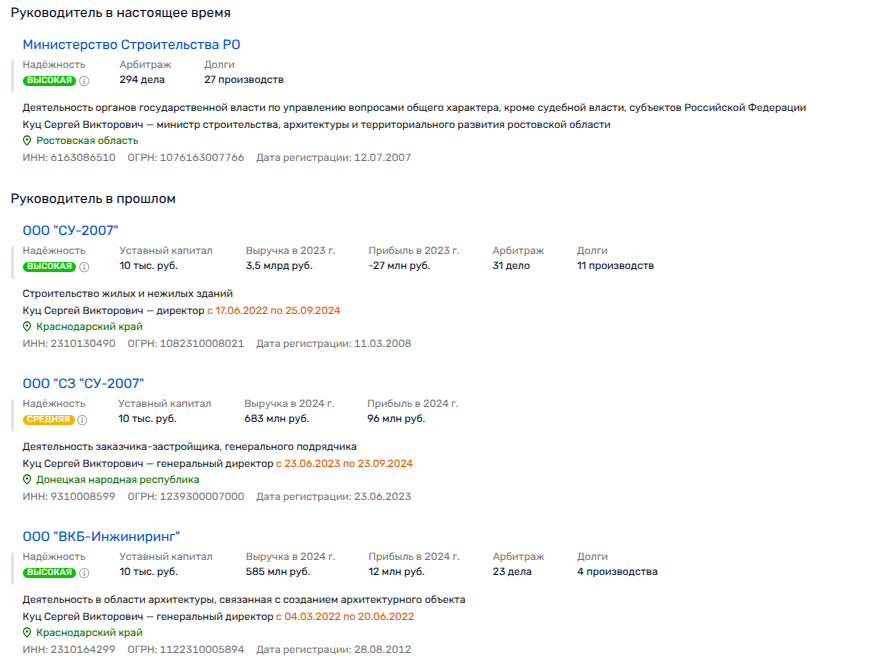Click location pin icon under ООО "СУ-2007" director line

point(27,327)
